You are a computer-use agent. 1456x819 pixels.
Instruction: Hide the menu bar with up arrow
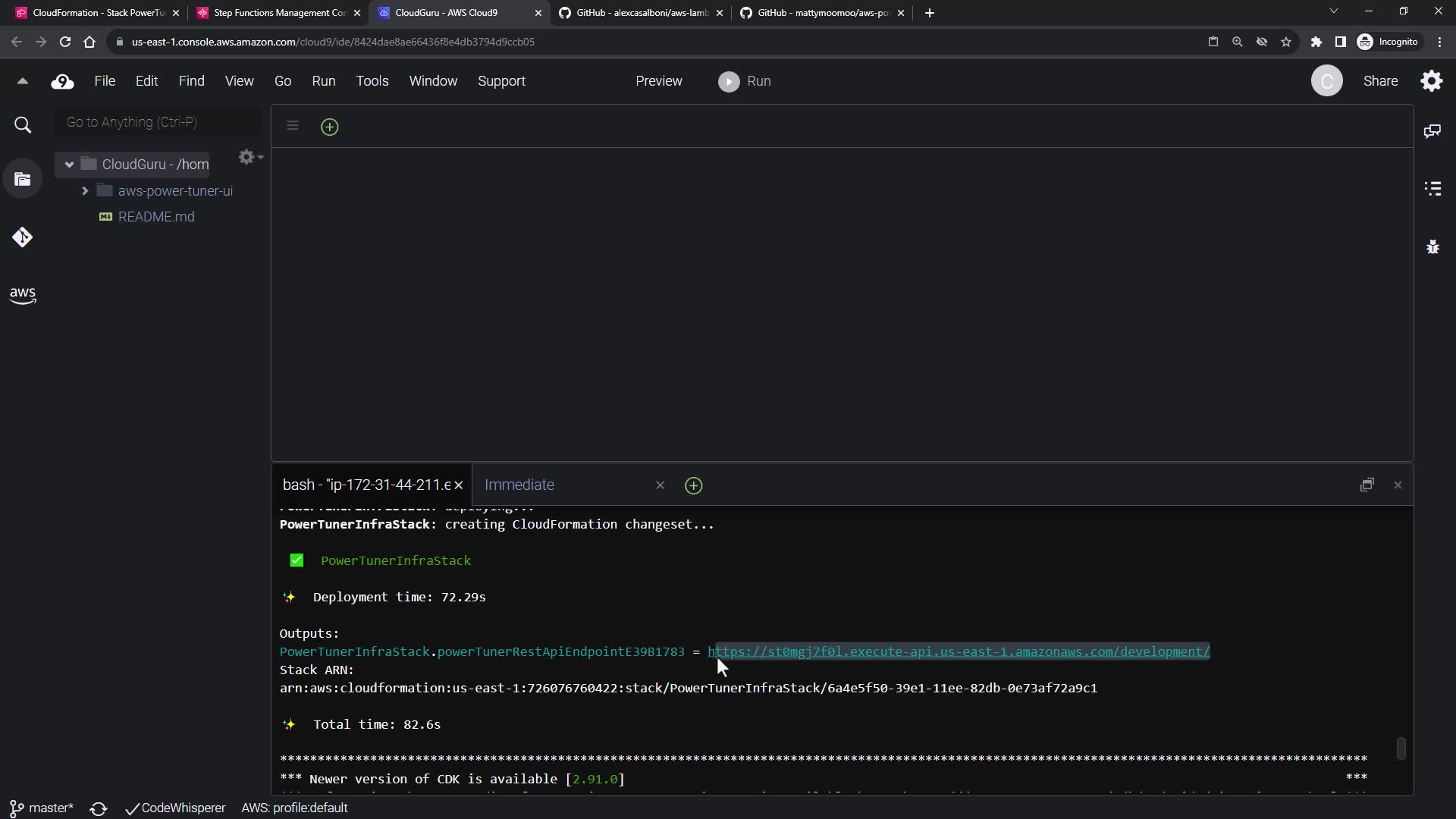(x=22, y=81)
